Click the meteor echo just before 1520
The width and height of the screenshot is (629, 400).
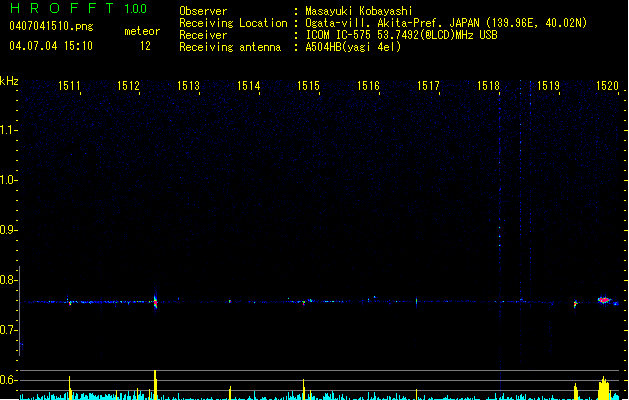point(575,304)
